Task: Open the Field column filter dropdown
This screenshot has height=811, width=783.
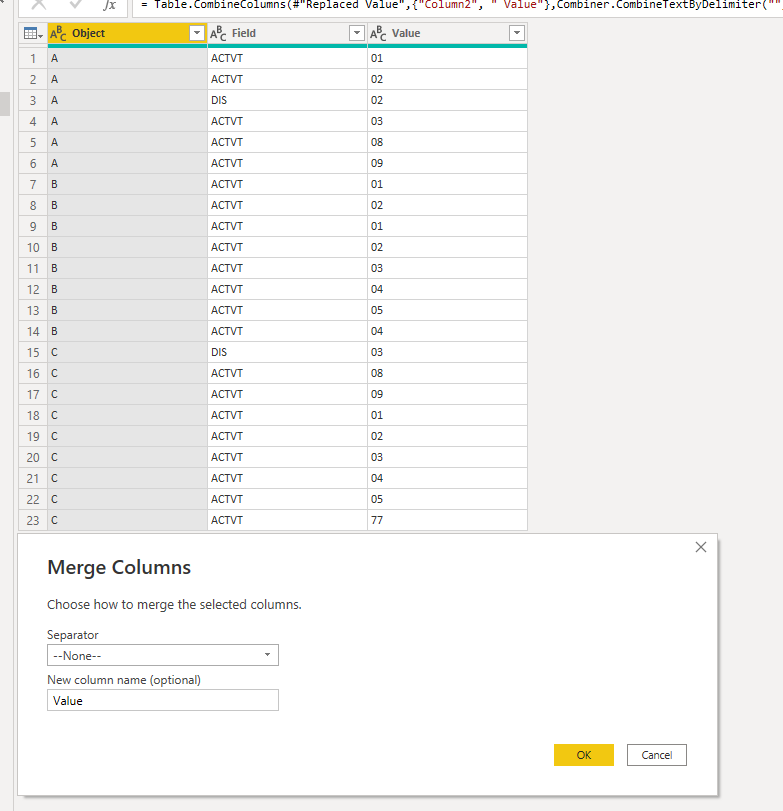Action: click(x=356, y=34)
